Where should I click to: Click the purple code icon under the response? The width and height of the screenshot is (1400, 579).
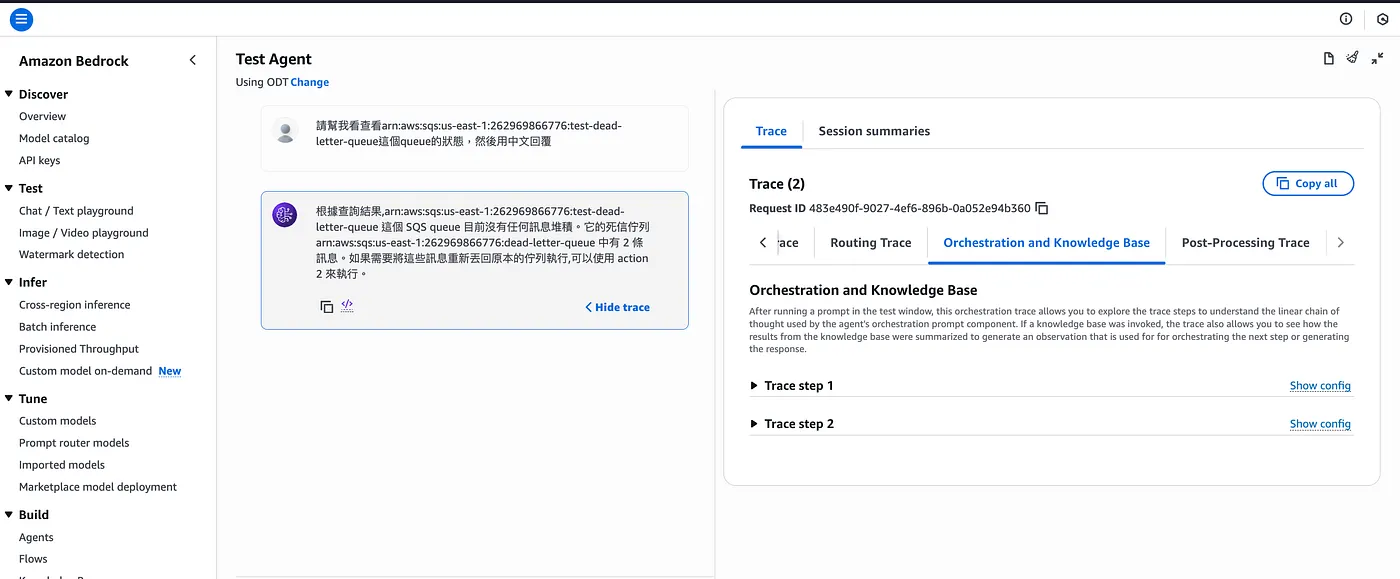tap(347, 306)
